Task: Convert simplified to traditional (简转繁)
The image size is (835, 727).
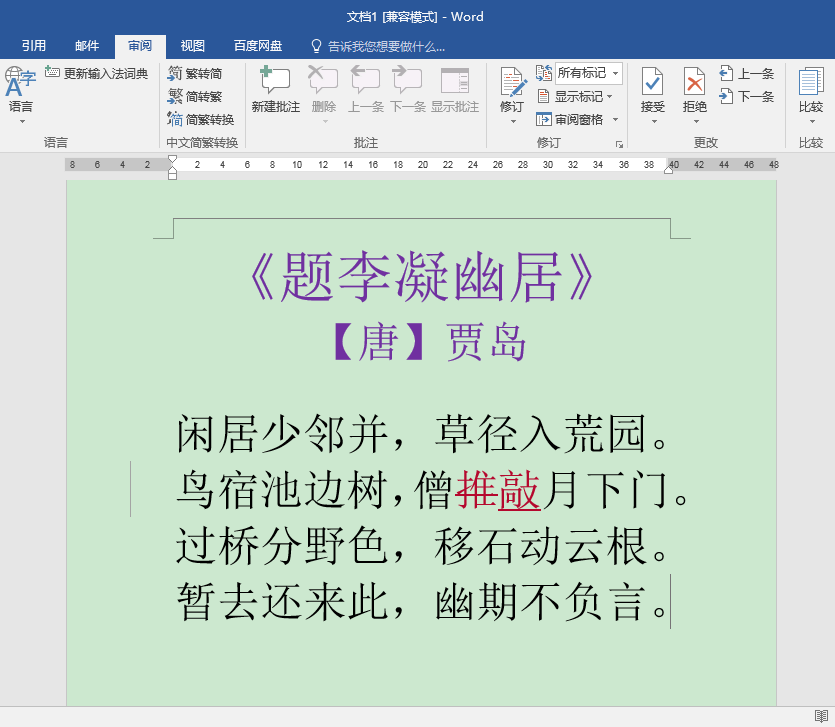Action: [x=195, y=96]
